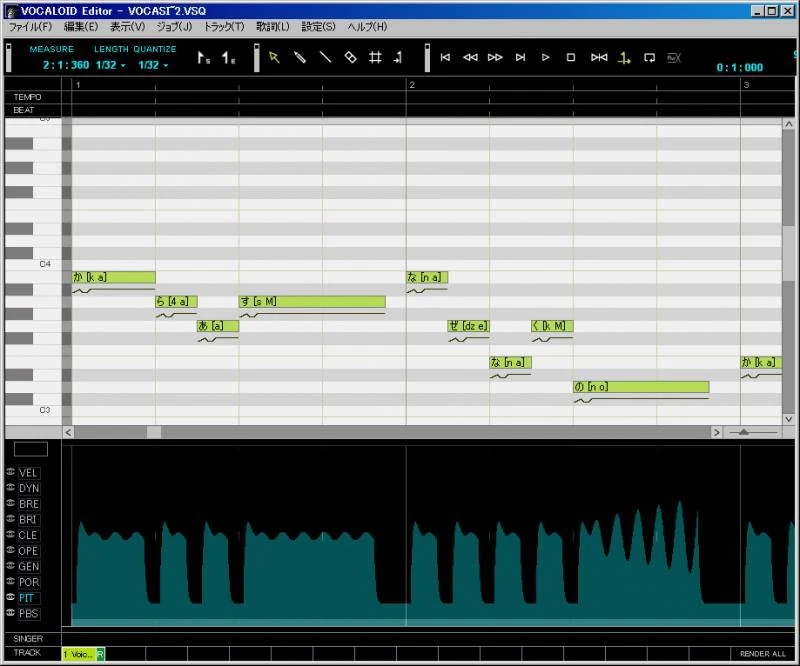Click the start marker flag icon
The height and width of the screenshot is (666, 800).
204,58
